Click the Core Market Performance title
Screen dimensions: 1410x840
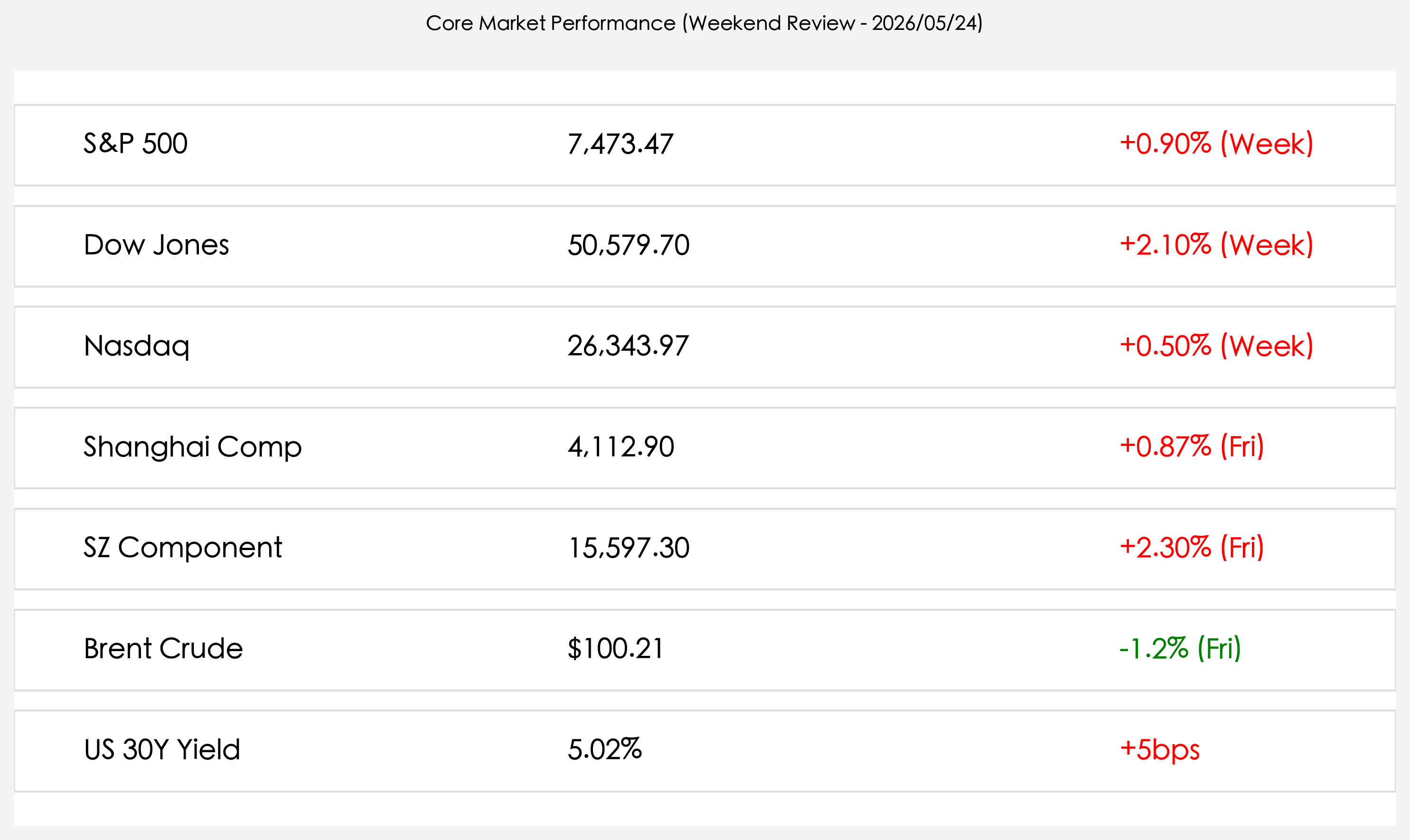pyautogui.click(x=705, y=23)
